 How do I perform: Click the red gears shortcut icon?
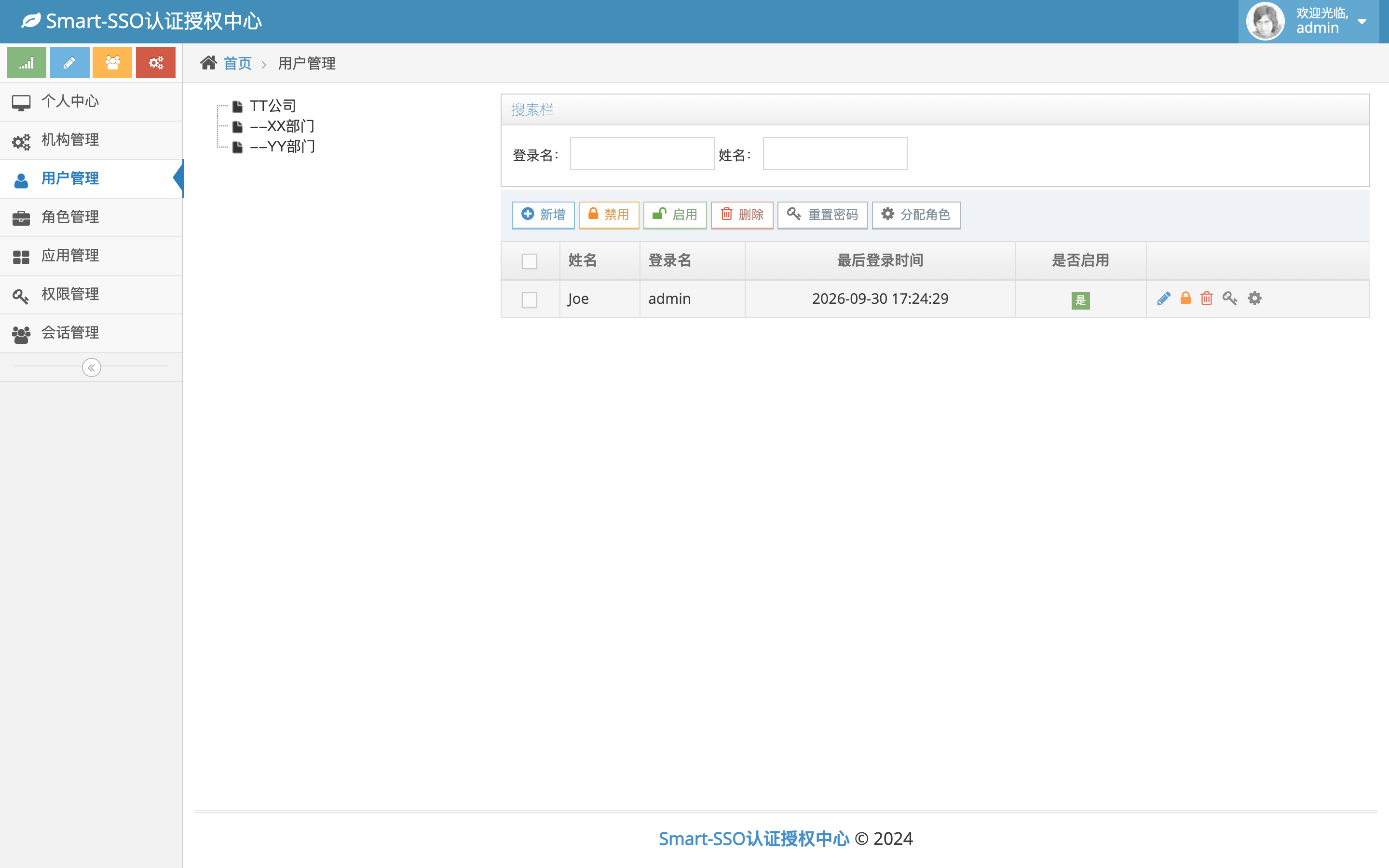point(156,63)
